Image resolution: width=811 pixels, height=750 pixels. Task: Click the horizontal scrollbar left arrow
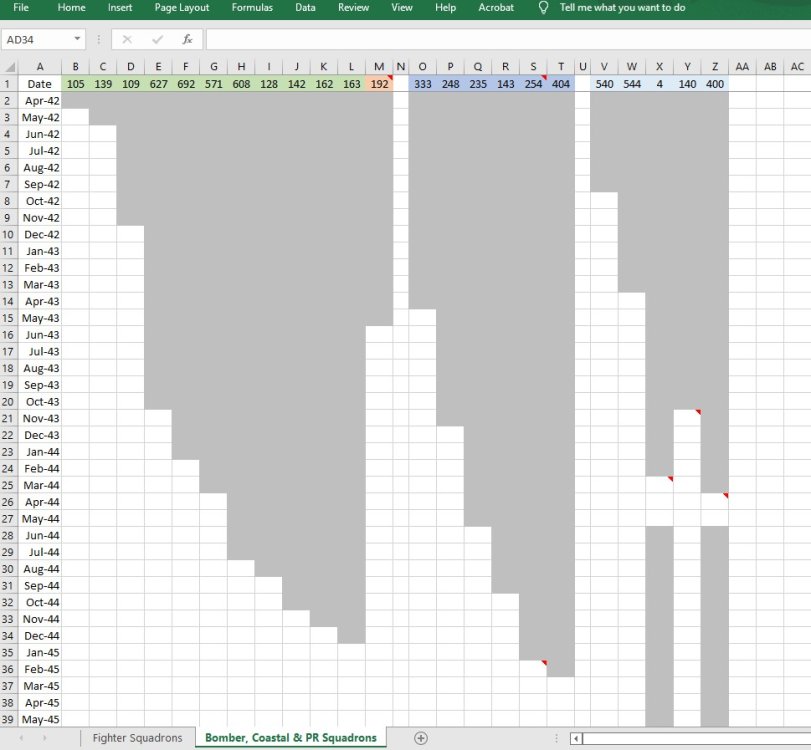click(x=576, y=739)
